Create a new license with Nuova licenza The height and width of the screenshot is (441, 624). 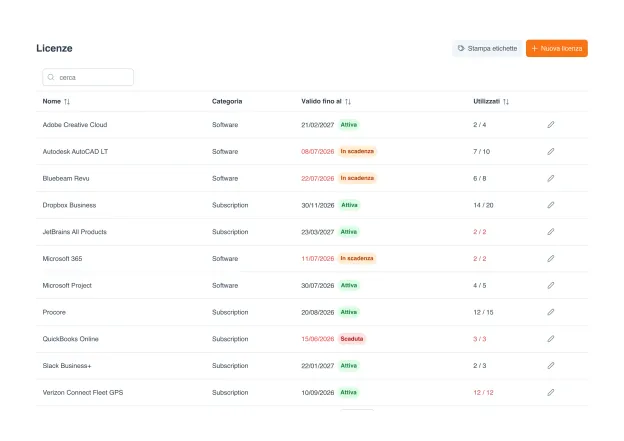tap(557, 48)
